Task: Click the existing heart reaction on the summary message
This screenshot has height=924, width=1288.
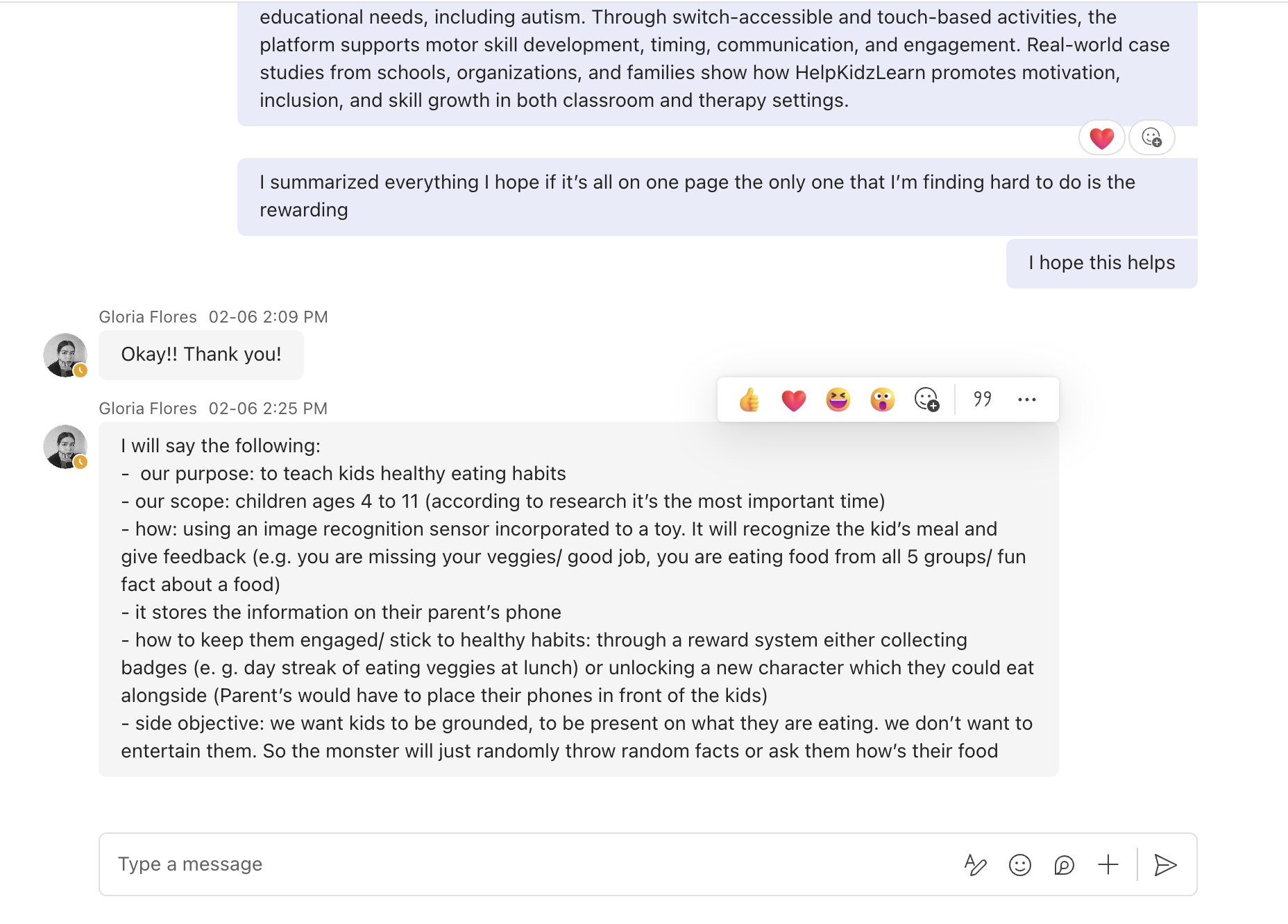Action: (x=1102, y=137)
